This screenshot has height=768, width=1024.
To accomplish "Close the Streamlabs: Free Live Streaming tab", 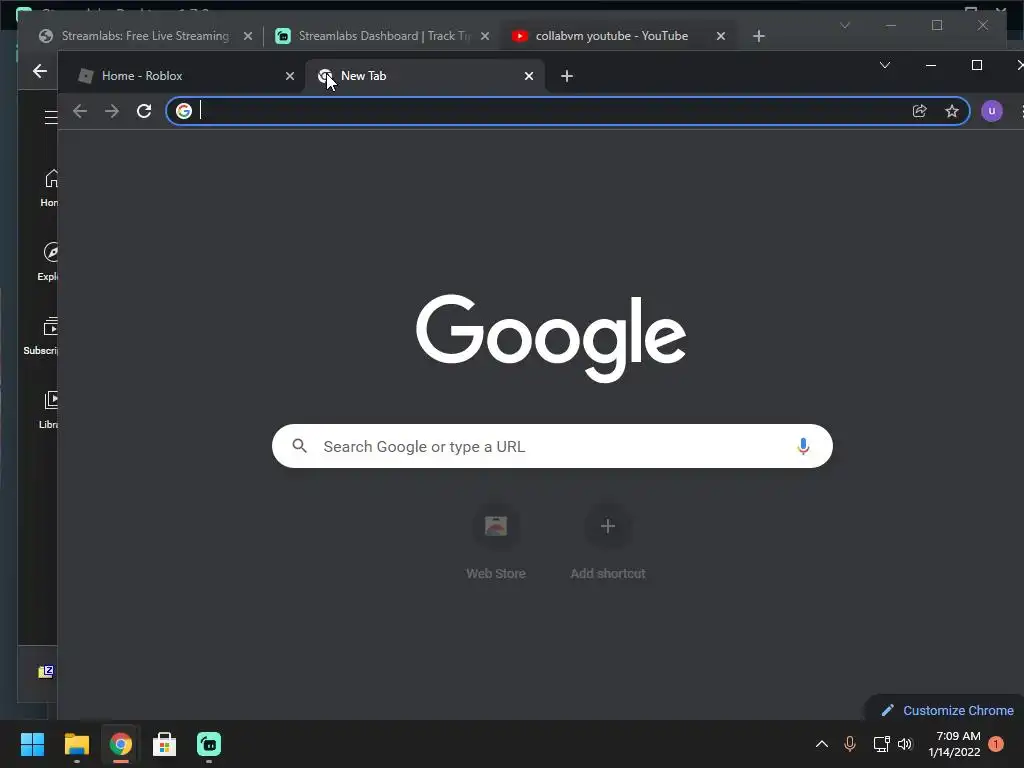I will coord(248,36).
